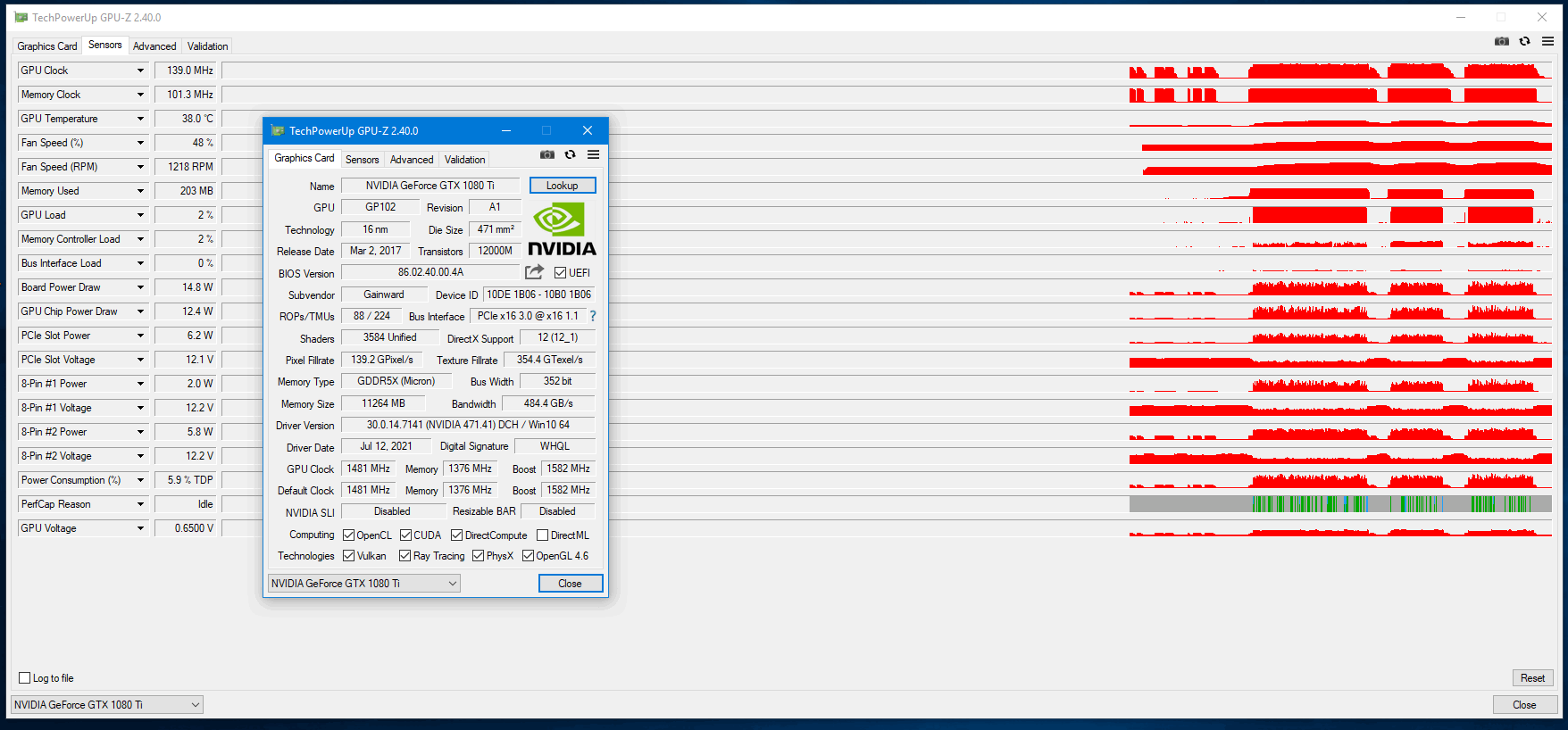This screenshot has height=730, width=1568.
Task: Click GPU Voltage value 0.6500 V
Action: click(x=186, y=528)
